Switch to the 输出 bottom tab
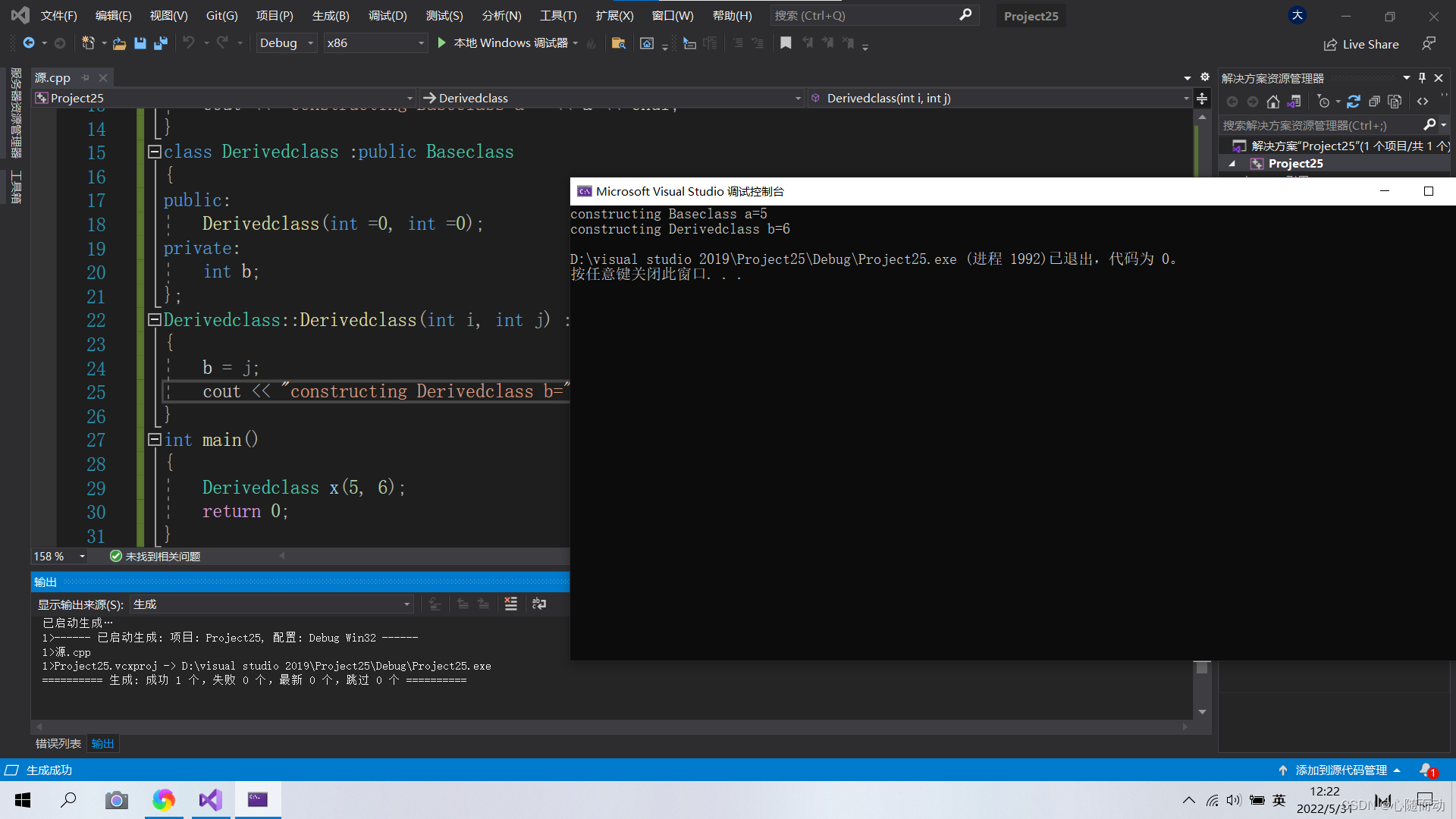 (x=102, y=744)
